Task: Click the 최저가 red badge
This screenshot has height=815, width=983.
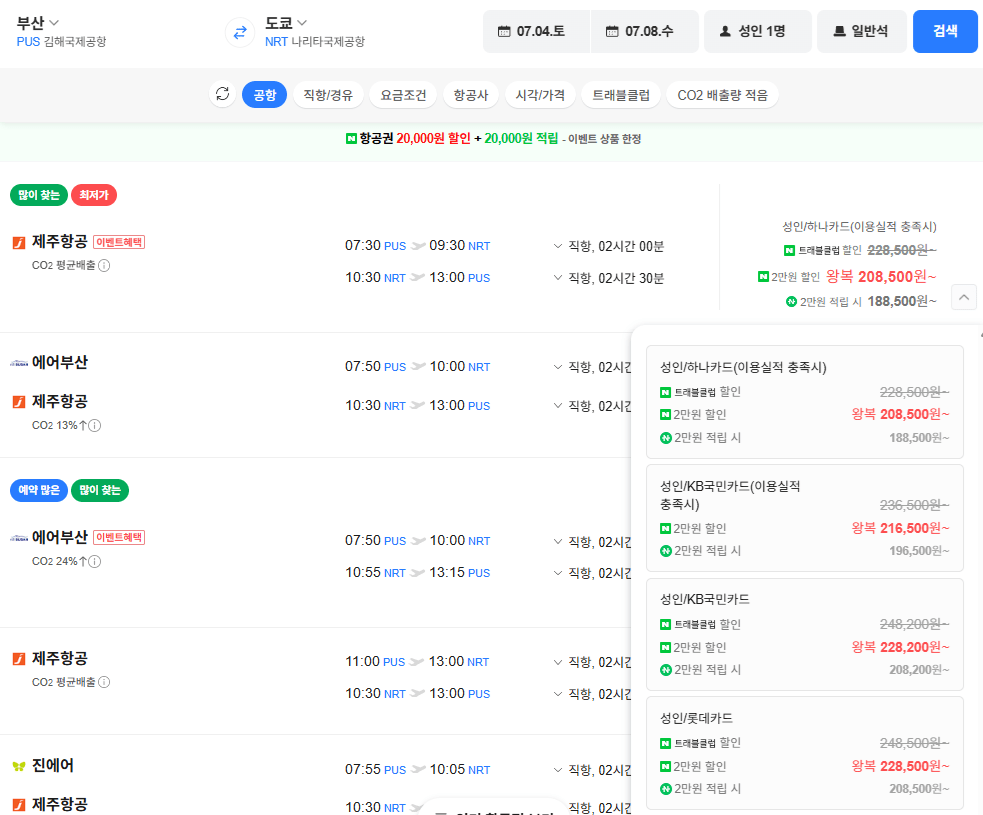Action: click(94, 195)
